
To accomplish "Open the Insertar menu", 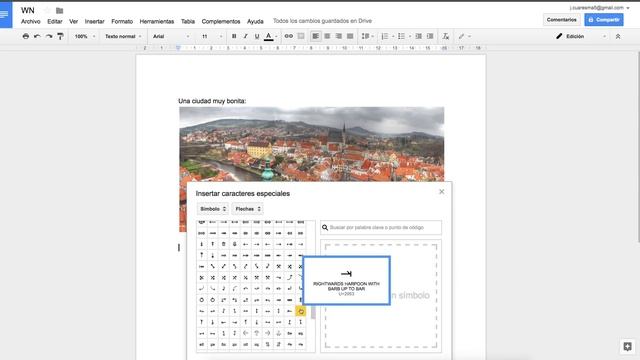I will click(95, 21).
